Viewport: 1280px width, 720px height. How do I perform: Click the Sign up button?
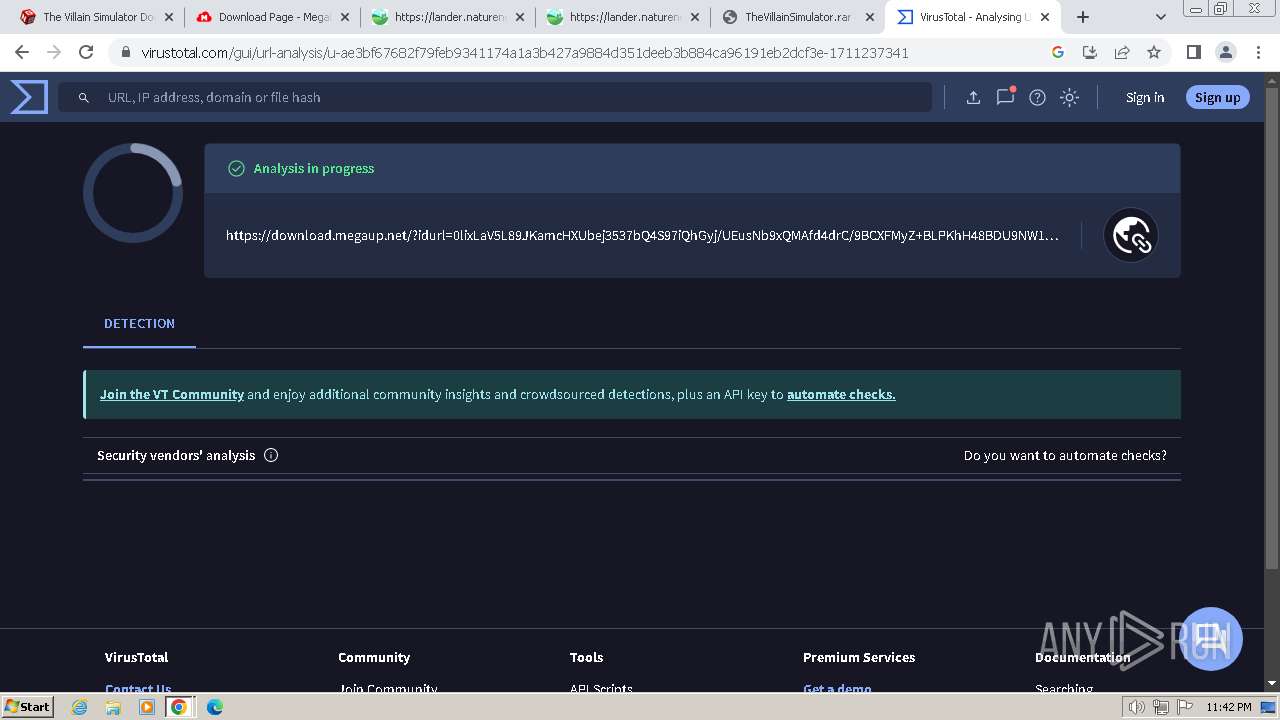1217,97
